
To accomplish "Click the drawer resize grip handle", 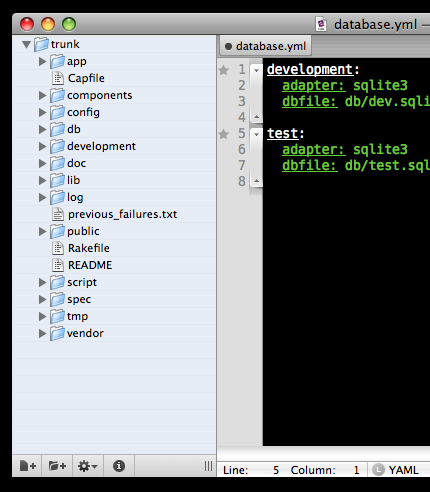I will pyautogui.click(x=208, y=466).
